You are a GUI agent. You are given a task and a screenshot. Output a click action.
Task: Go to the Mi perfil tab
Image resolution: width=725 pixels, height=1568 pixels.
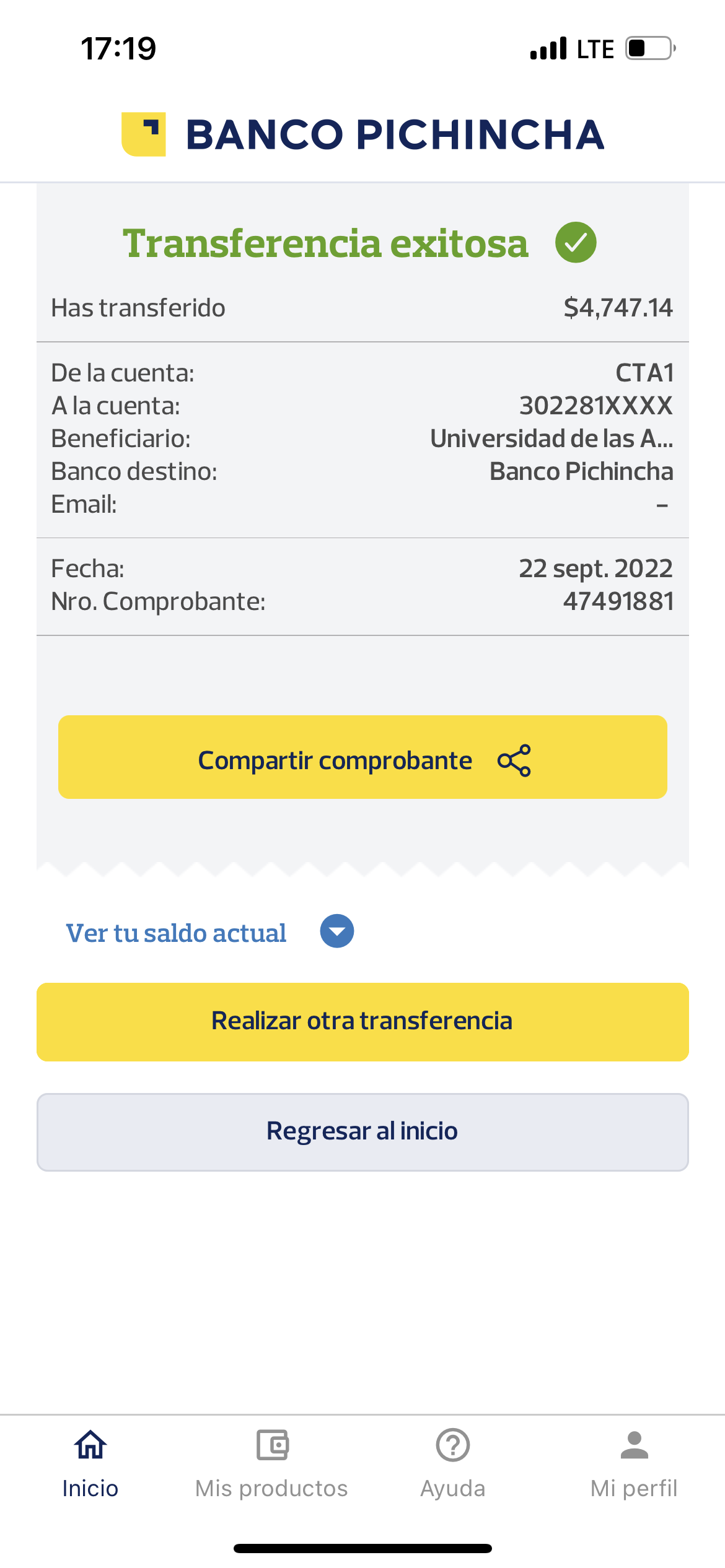click(x=634, y=1488)
